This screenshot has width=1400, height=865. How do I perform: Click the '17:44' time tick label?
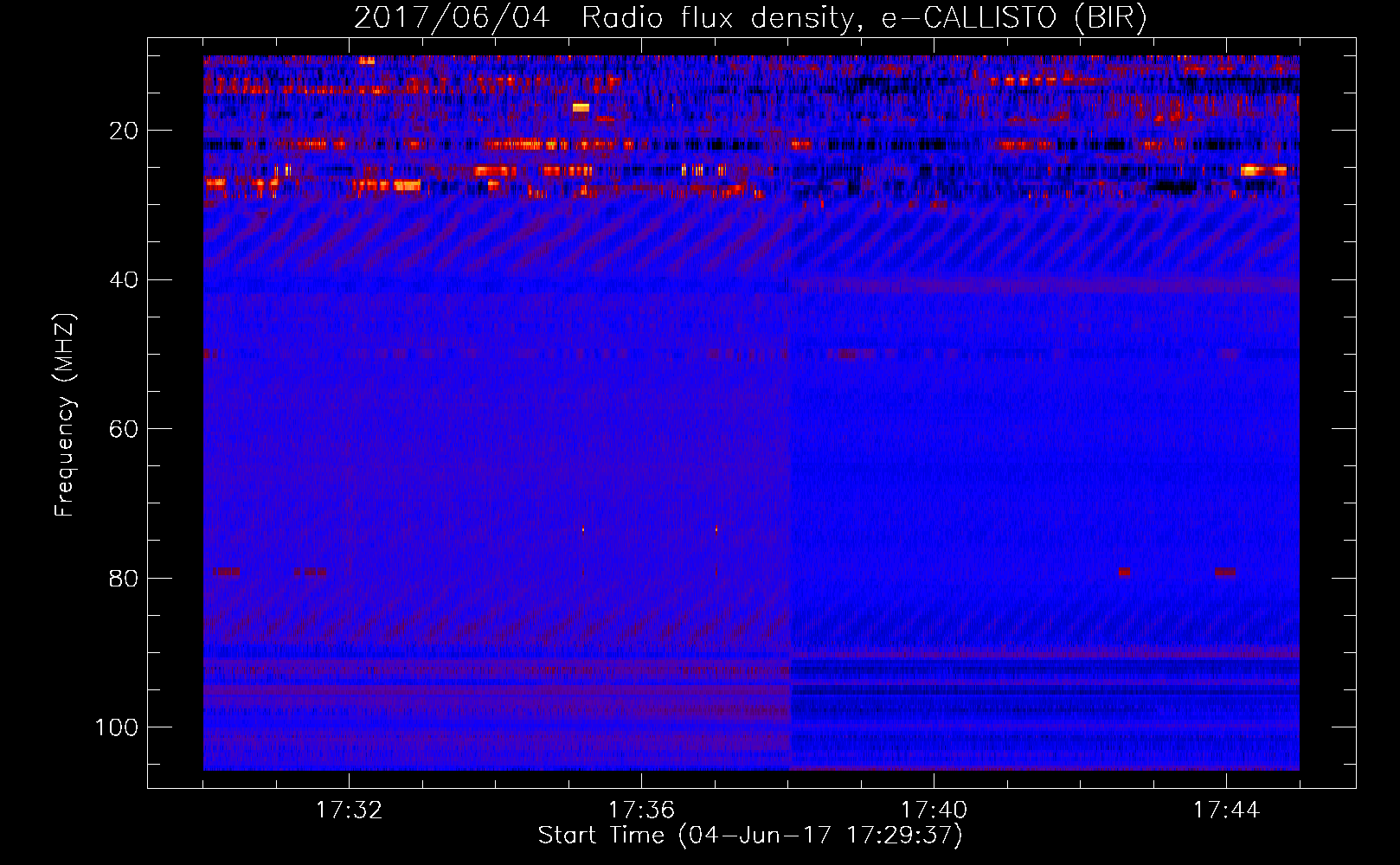coord(1226,811)
